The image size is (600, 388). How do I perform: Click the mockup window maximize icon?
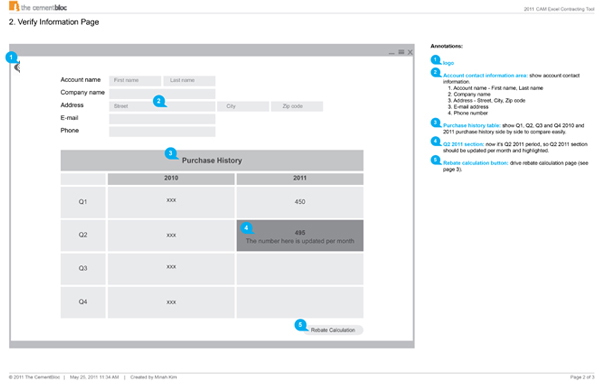click(401, 52)
